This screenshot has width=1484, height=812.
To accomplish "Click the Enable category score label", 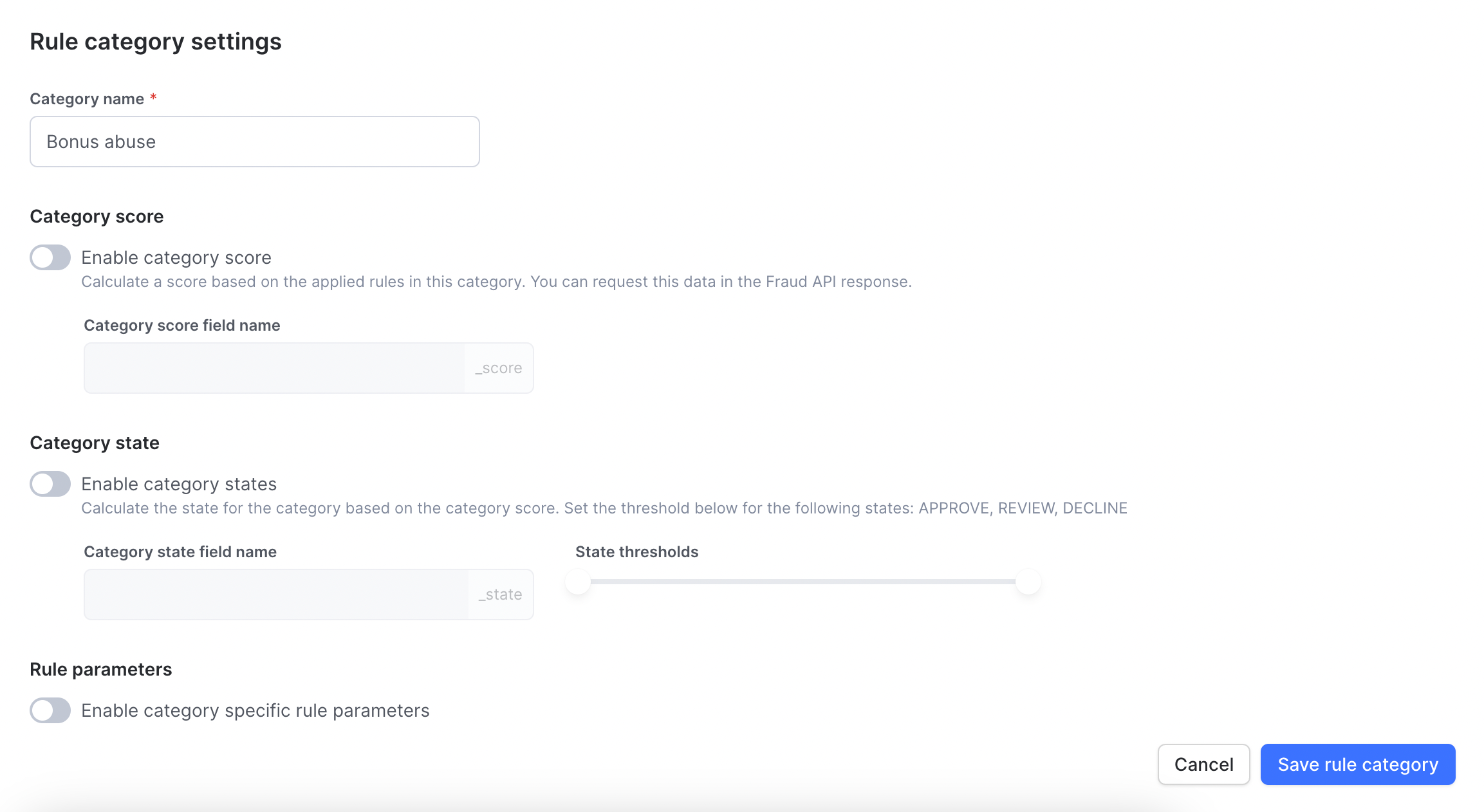I will pyautogui.click(x=176, y=257).
